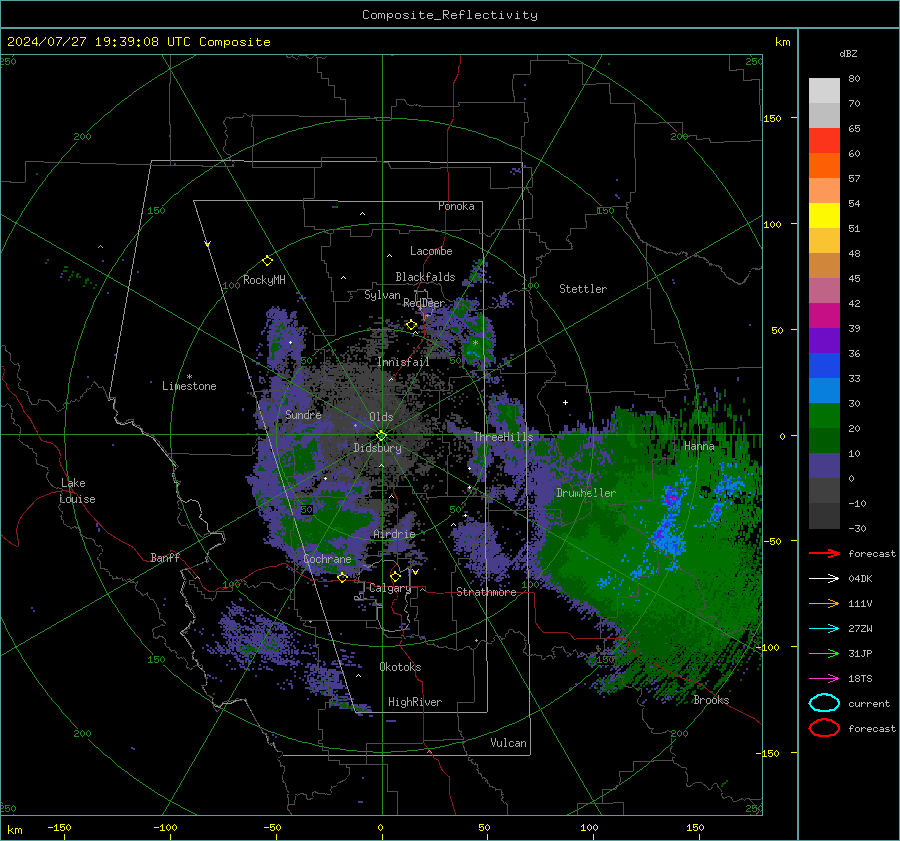900x841 pixels.
Task: Click the cyan current ellipse icon
Action: pos(824,703)
